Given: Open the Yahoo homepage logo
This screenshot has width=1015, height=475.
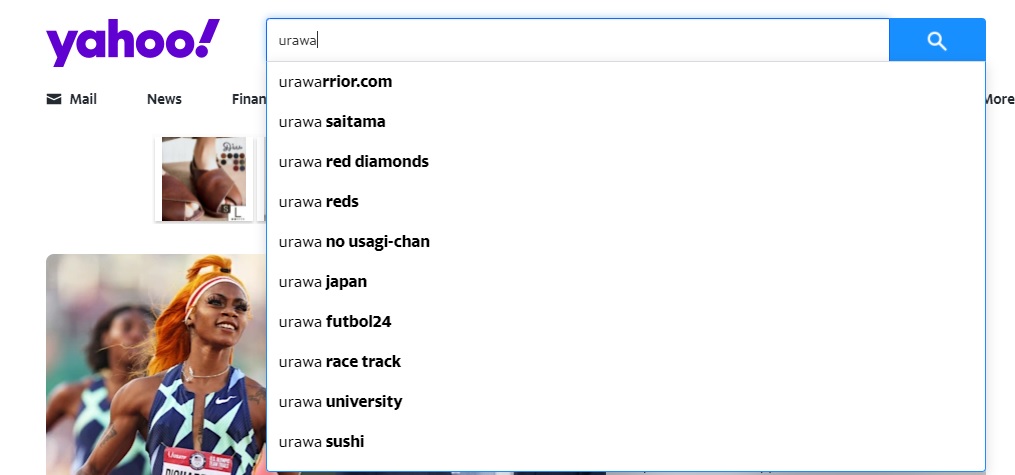Looking at the screenshot, I should (132, 43).
